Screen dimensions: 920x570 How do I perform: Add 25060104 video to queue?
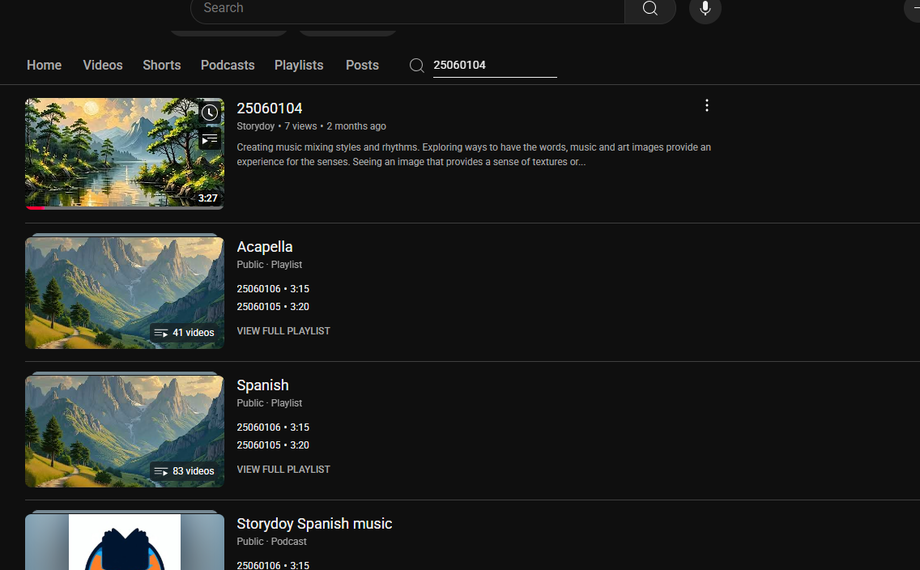[x=209, y=139]
